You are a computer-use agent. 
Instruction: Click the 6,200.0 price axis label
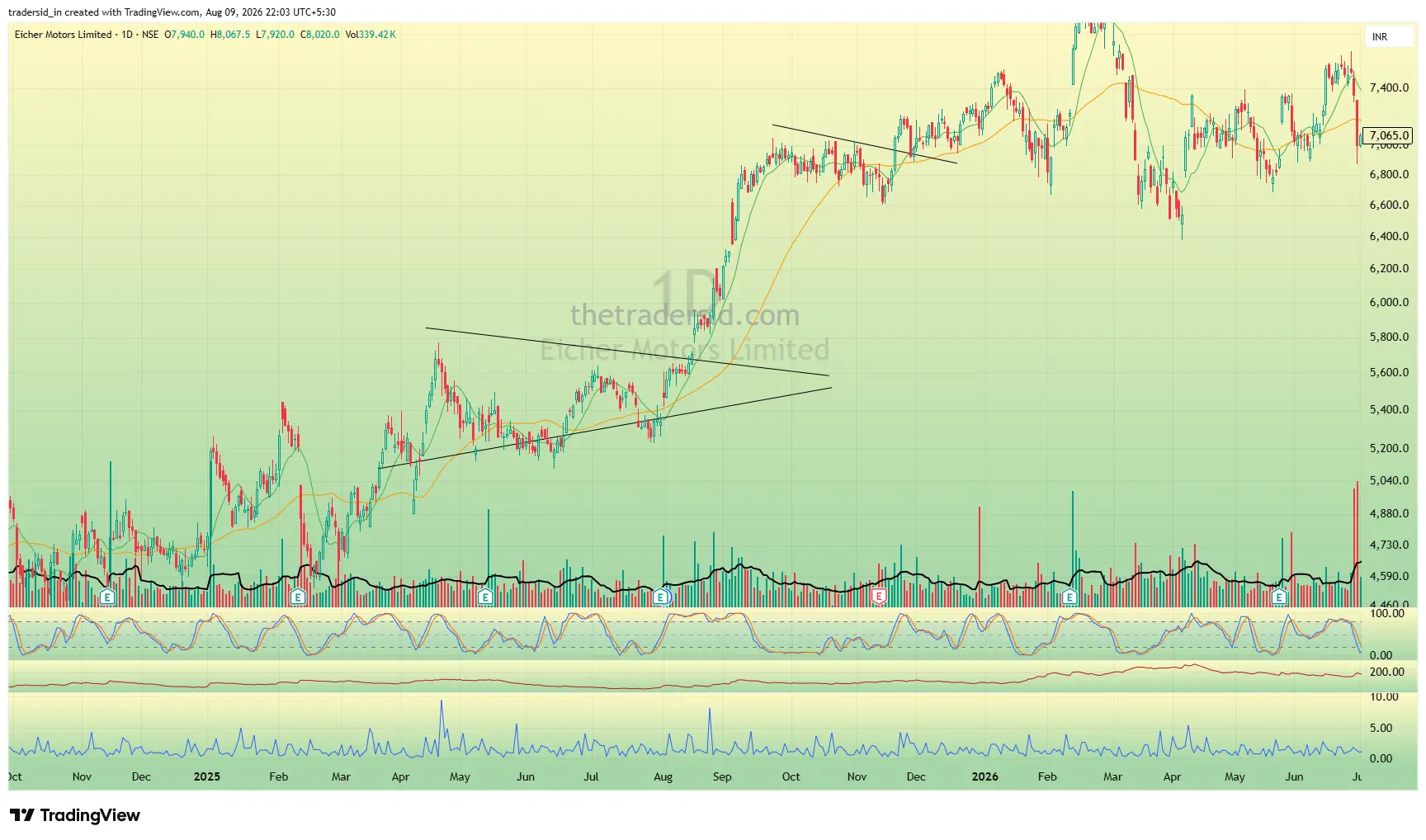coord(1389,269)
